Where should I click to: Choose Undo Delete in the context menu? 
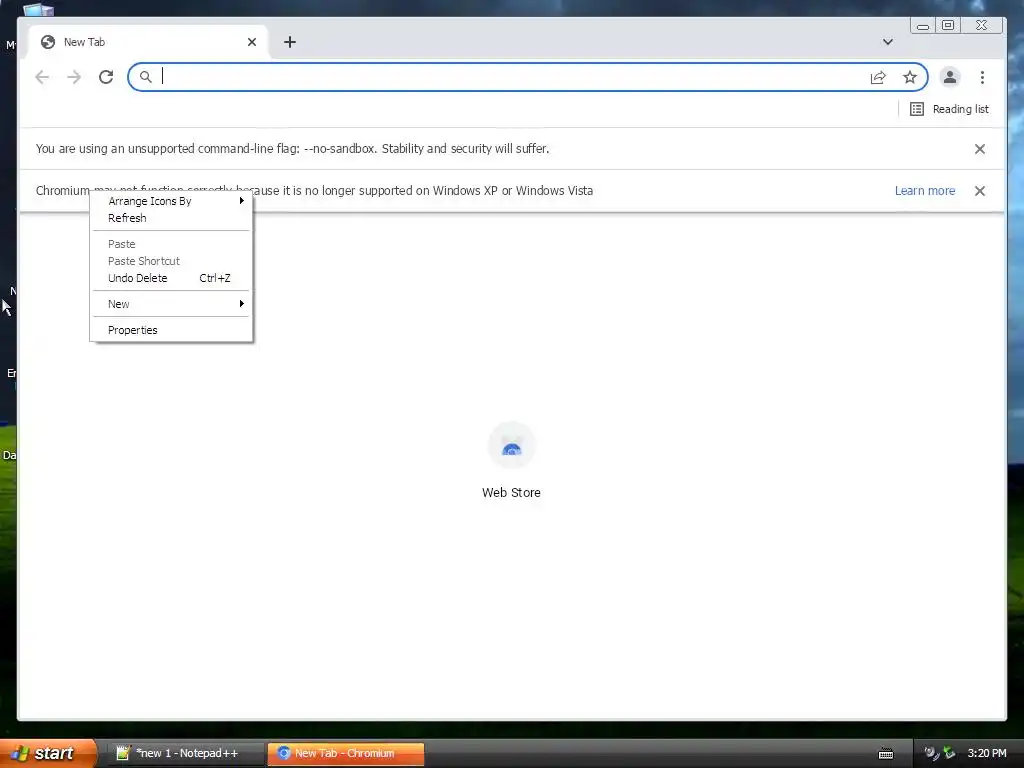pyautogui.click(x=171, y=278)
